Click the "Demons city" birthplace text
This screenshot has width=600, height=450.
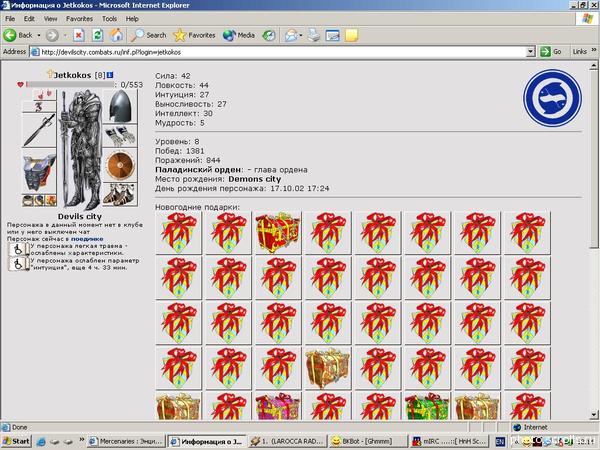[254, 179]
